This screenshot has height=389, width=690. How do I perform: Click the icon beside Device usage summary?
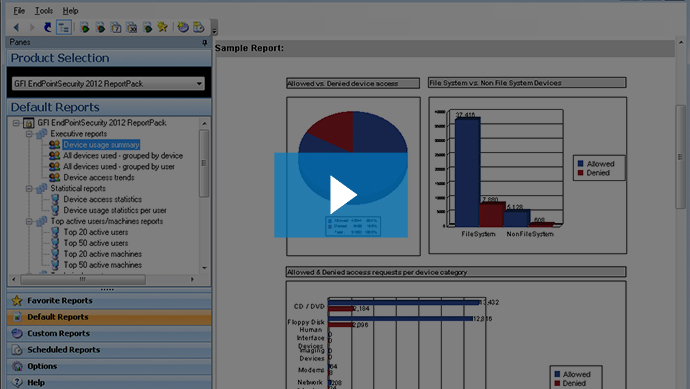point(55,145)
